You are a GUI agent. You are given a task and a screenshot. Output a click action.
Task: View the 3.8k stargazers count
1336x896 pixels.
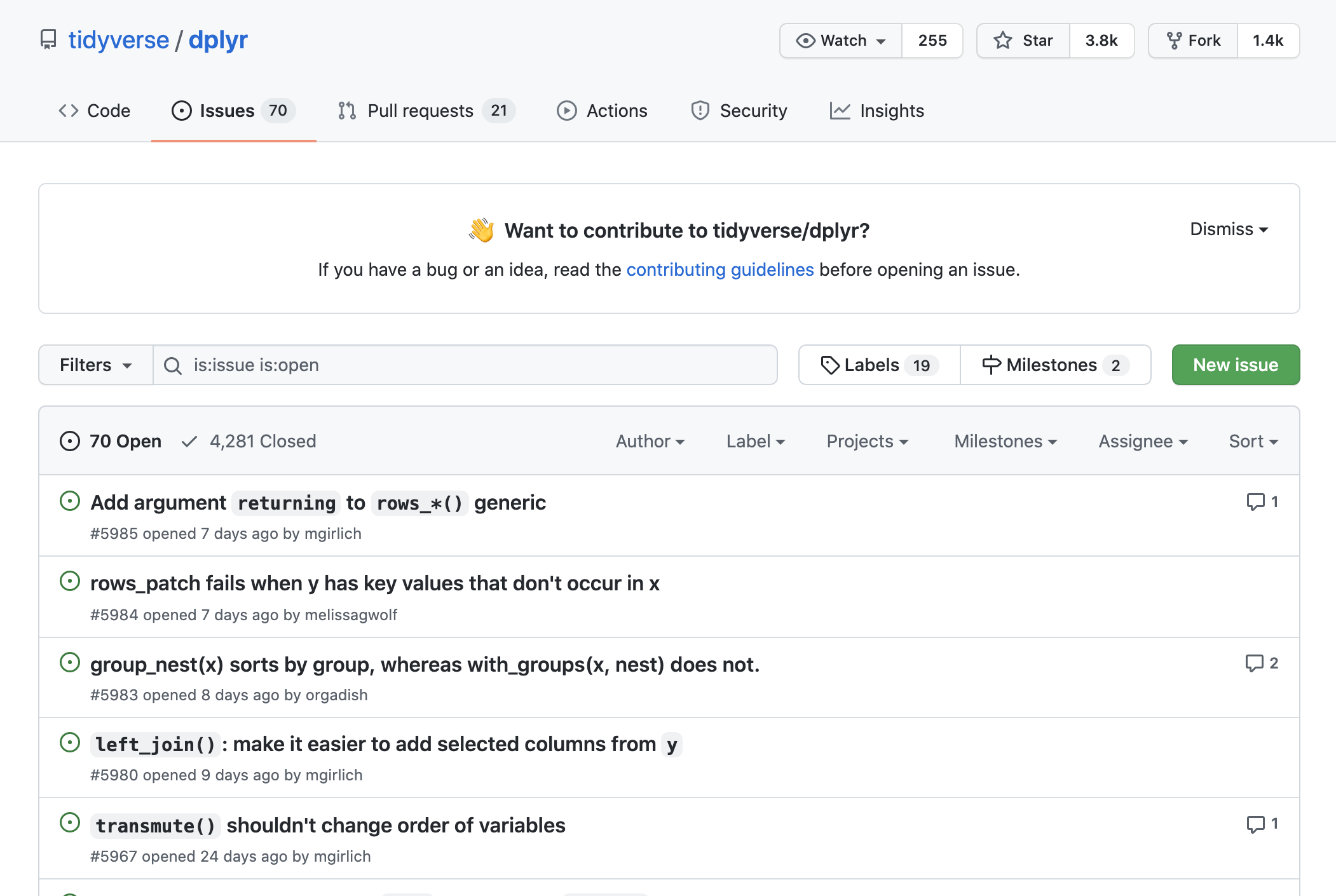pos(1101,41)
